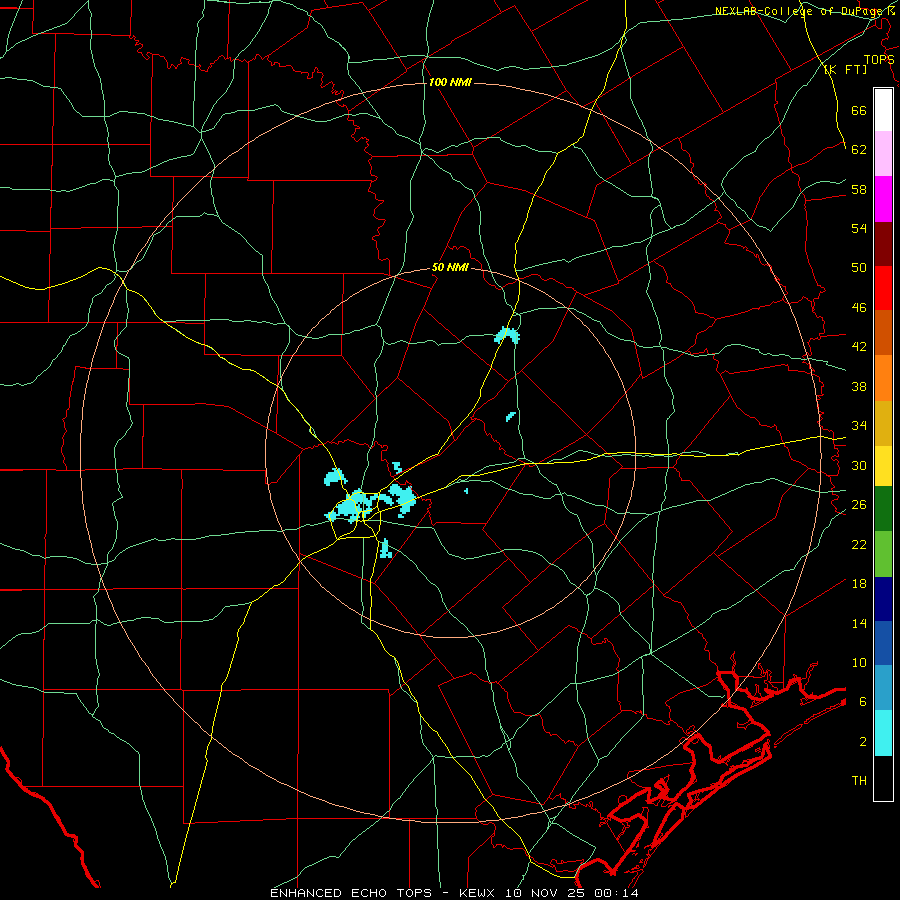Image resolution: width=900 pixels, height=900 pixels.
Task: Click the blue 10-14 kft legend swatch
Action: pyautogui.click(x=883, y=643)
